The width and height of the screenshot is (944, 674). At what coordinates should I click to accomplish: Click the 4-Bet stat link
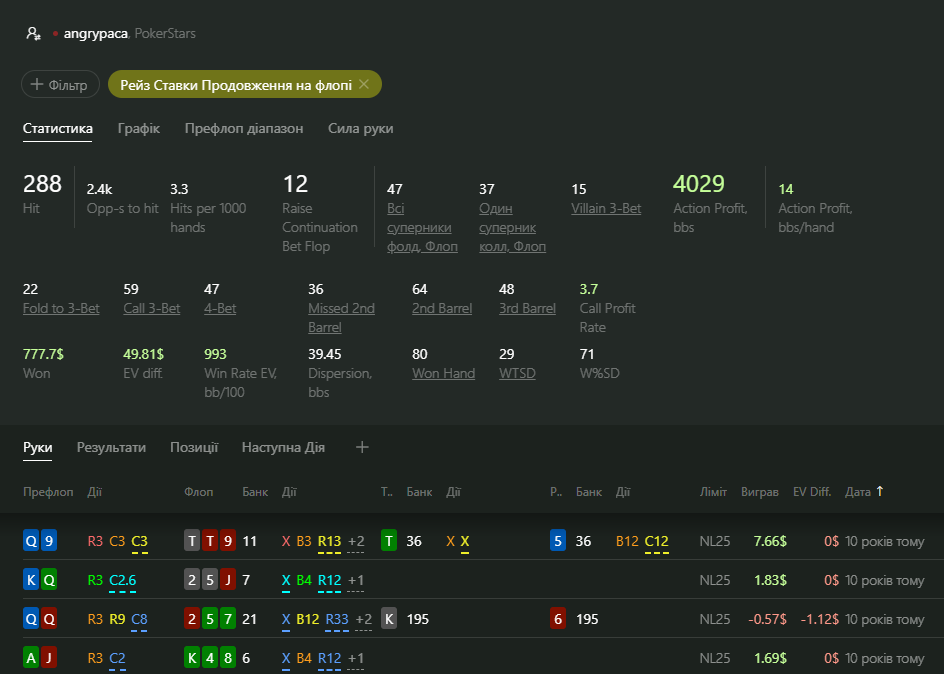click(x=220, y=308)
